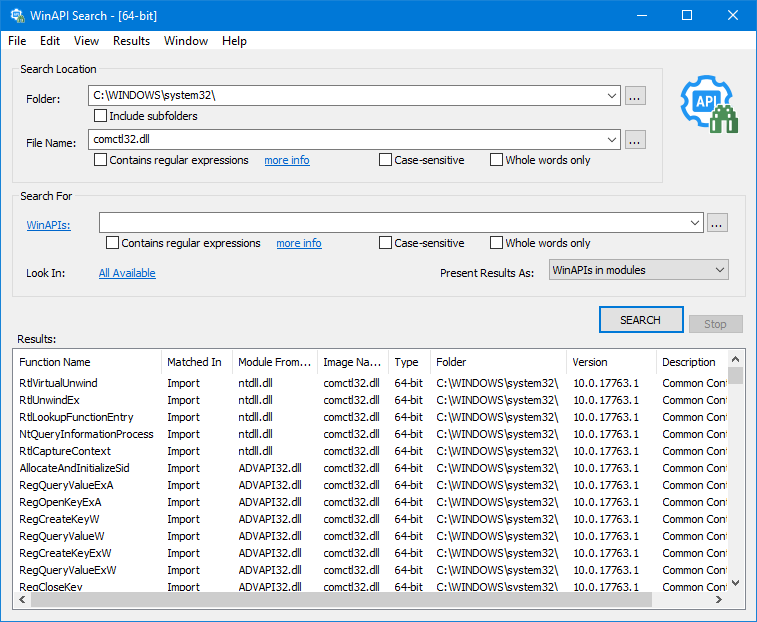Check WinAPIs Whole words only option
Viewport: 757px width, 622px height.
tap(497, 243)
